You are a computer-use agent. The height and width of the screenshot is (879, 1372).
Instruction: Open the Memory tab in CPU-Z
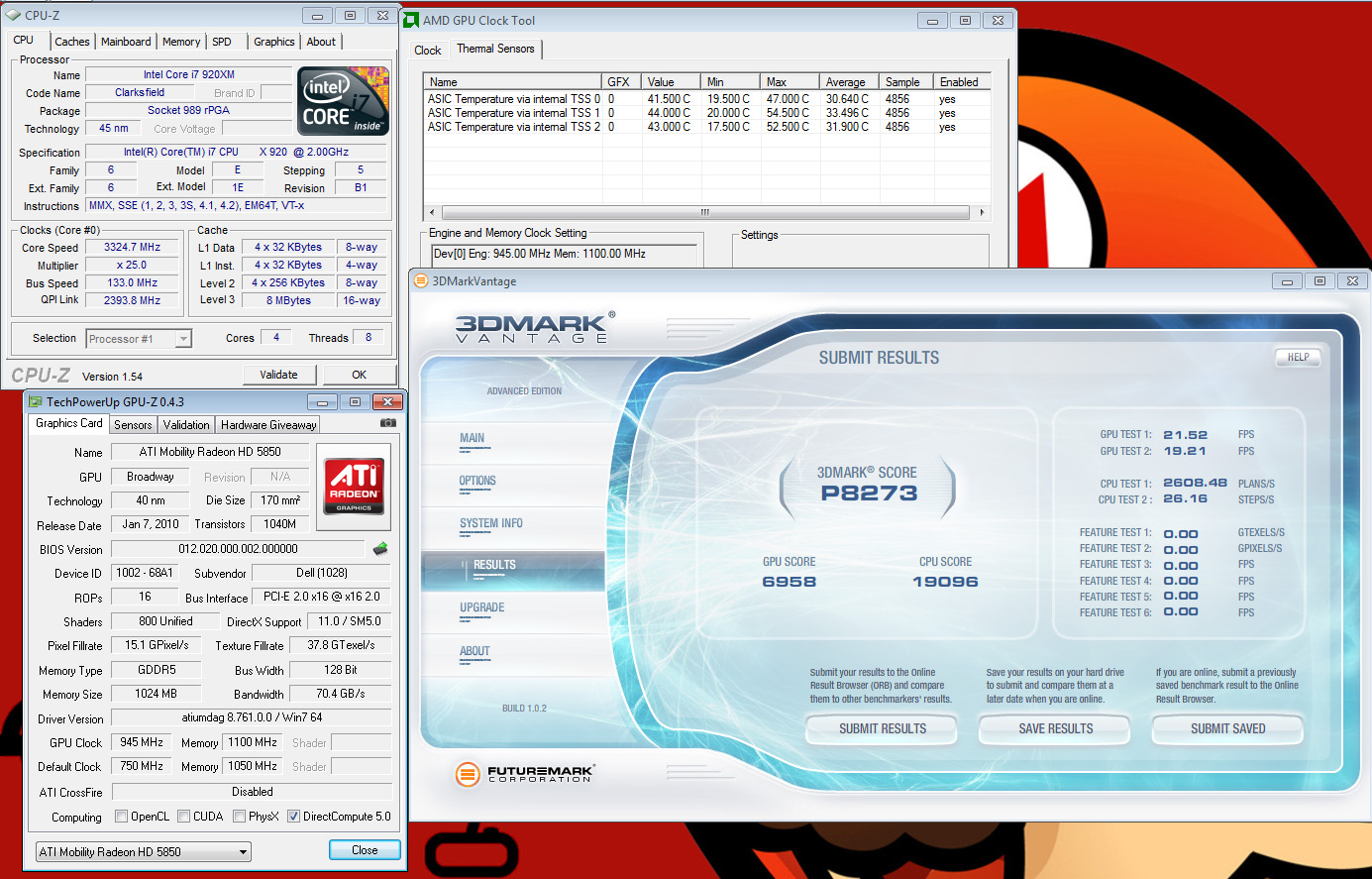[181, 42]
